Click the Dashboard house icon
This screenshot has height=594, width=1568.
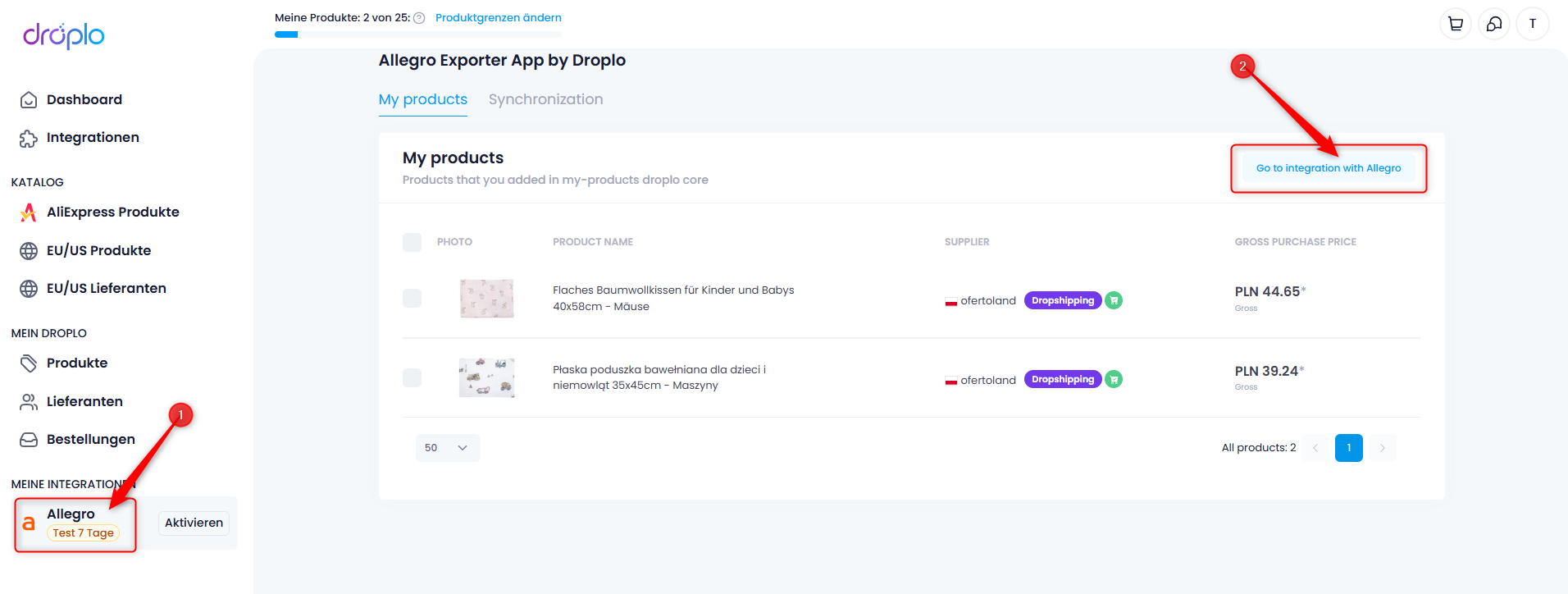(x=29, y=100)
